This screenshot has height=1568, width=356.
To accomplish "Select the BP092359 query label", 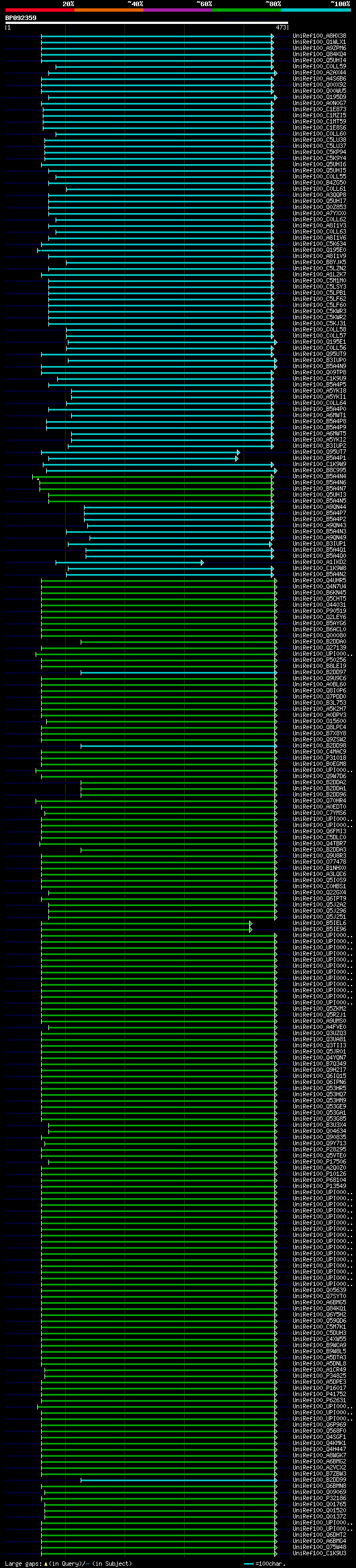I will point(21,18).
